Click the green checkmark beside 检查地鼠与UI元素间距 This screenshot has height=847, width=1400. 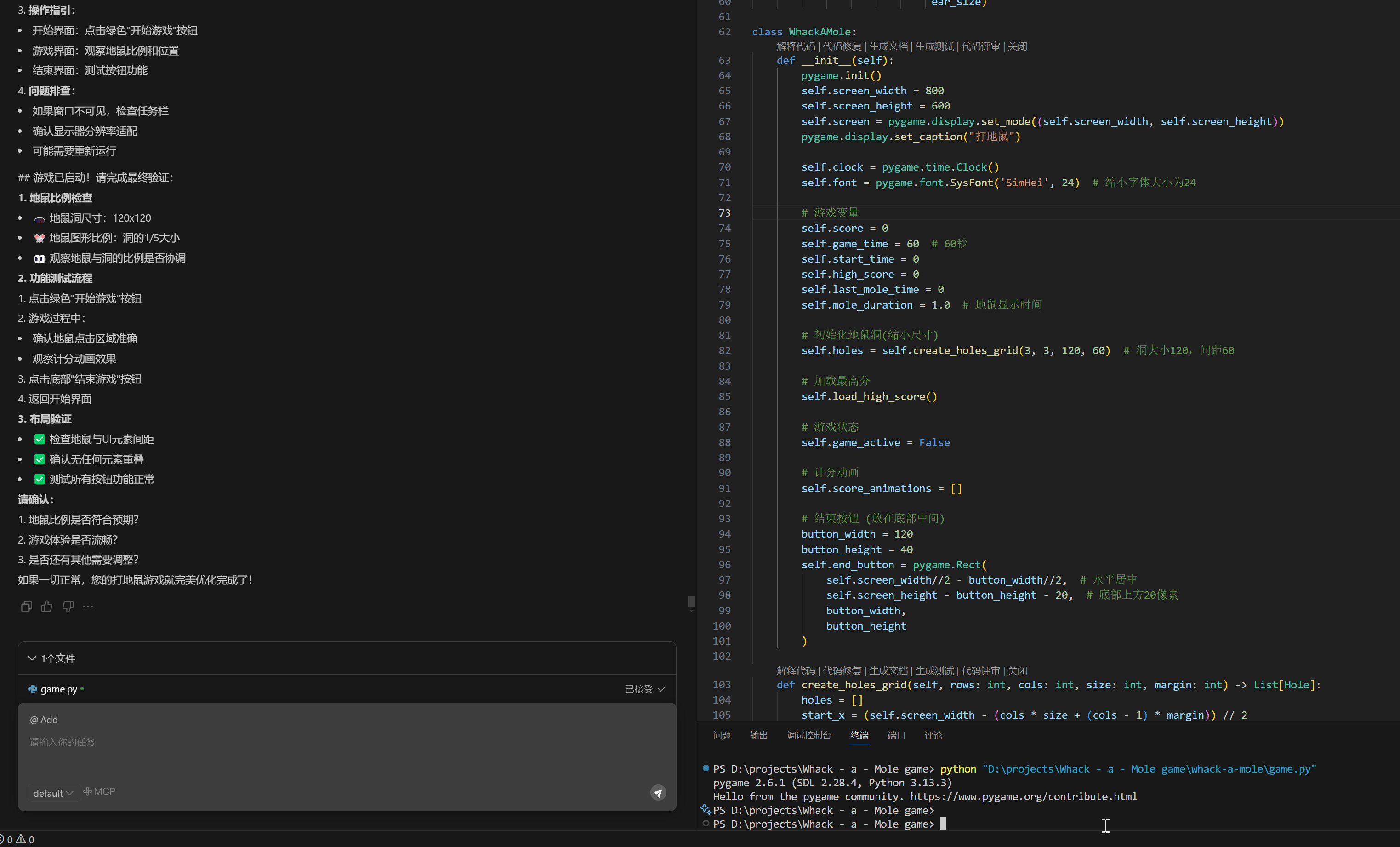coord(39,439)
